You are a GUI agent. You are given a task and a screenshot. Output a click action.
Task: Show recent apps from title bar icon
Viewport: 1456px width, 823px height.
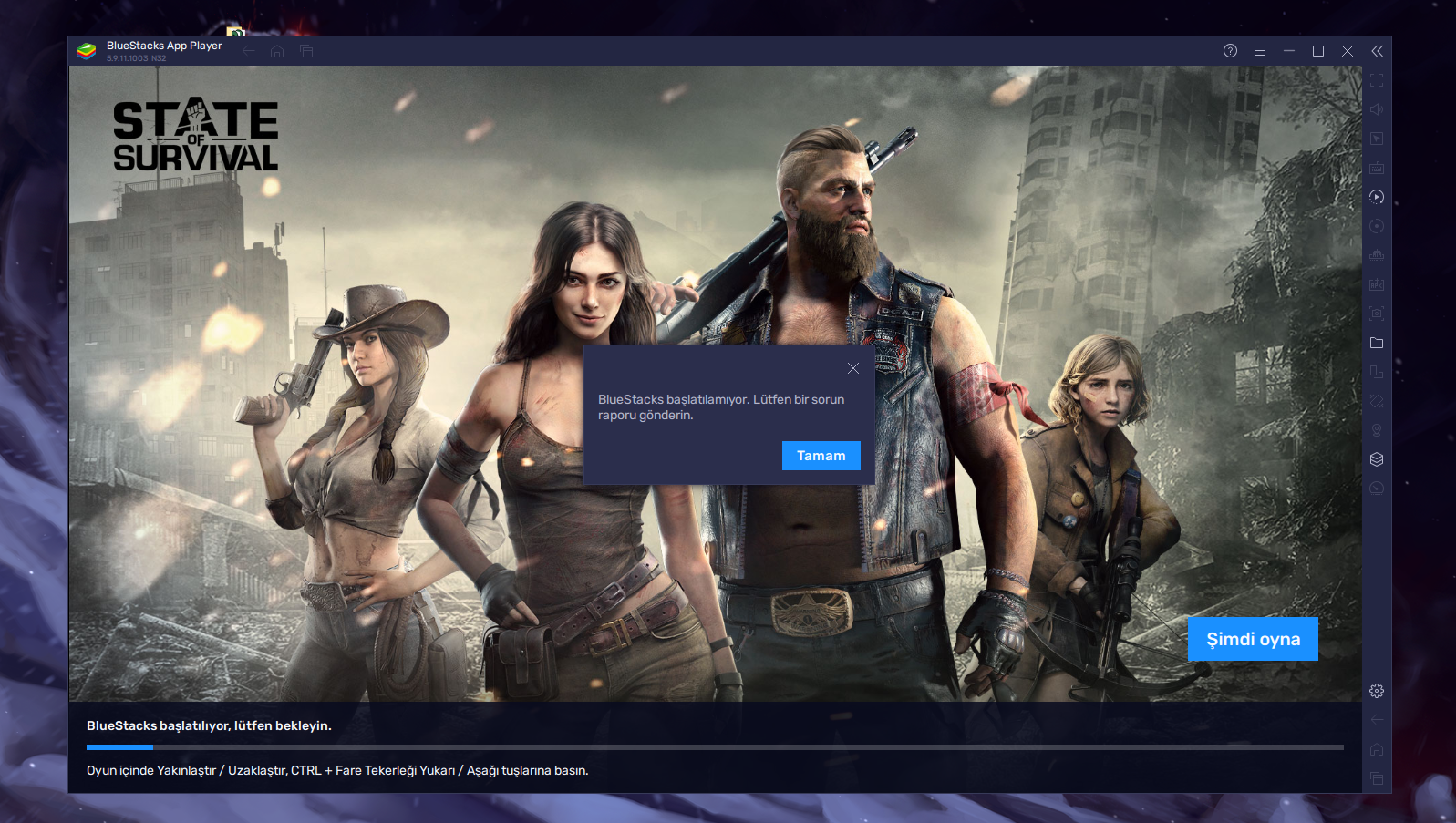(x=306, y=51)
